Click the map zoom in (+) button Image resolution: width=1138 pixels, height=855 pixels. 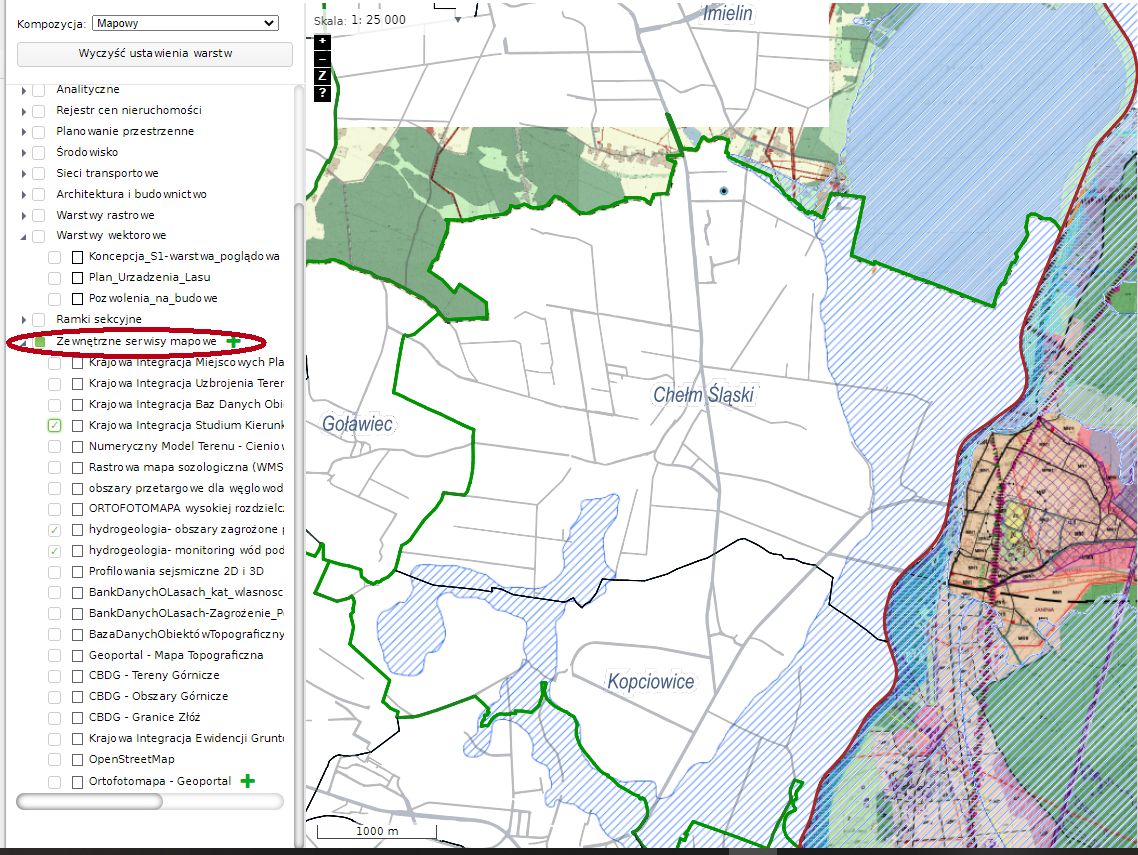coord(322,42)
